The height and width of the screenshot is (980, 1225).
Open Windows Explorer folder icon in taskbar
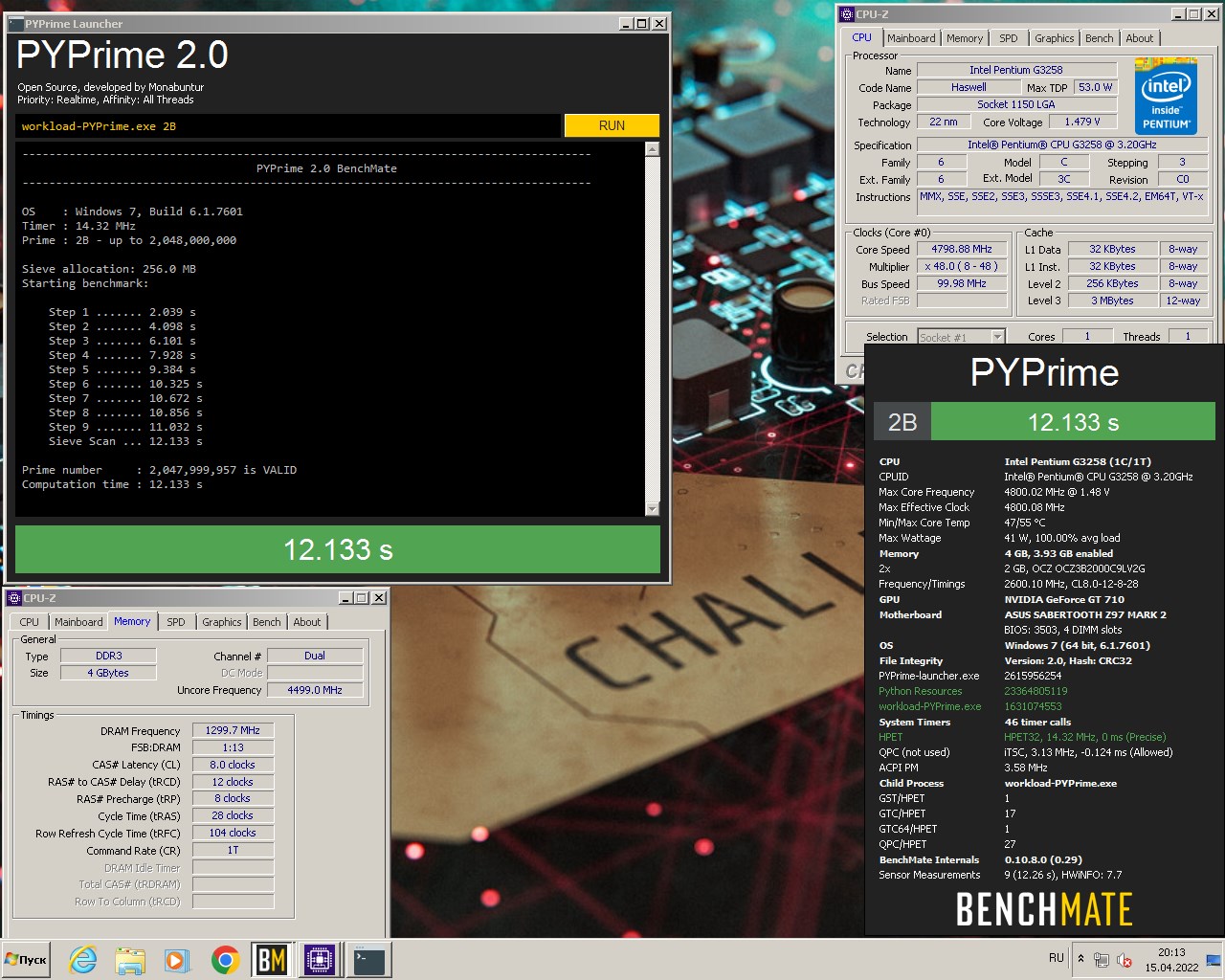point(130,959)
